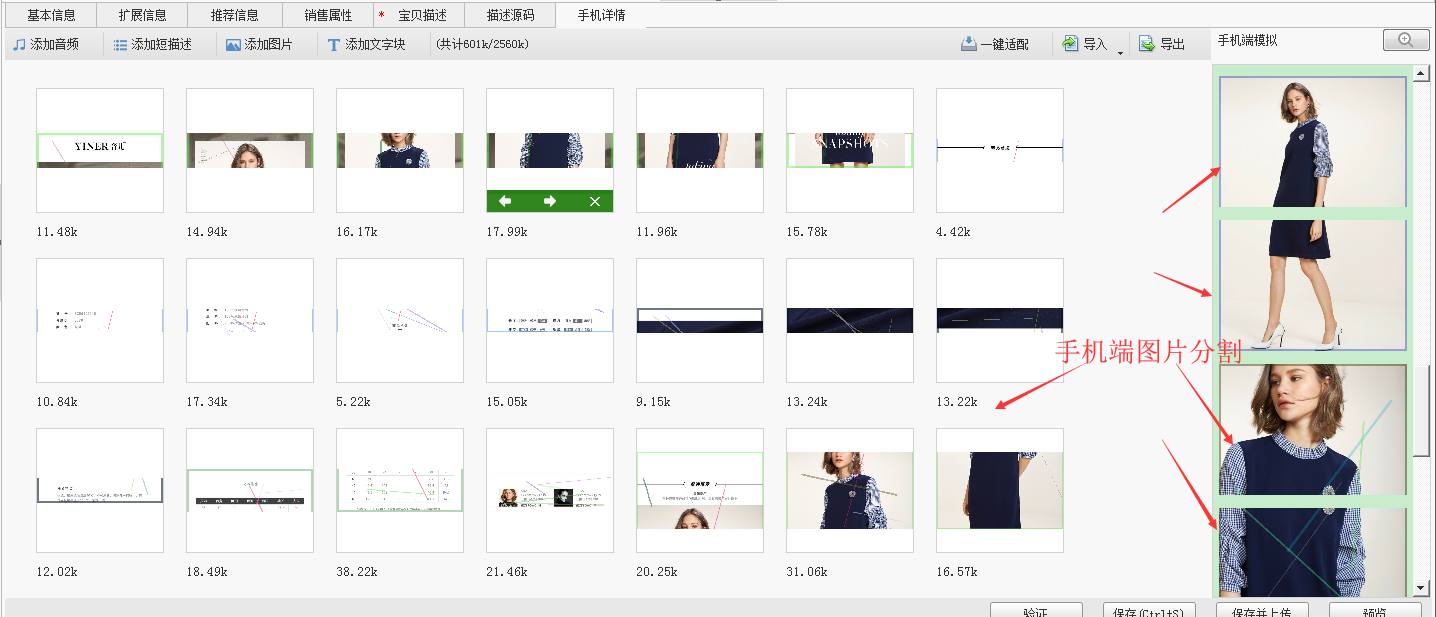
Task: Click the 添加图片 (add image) icon
Action: tap(233, 45)
